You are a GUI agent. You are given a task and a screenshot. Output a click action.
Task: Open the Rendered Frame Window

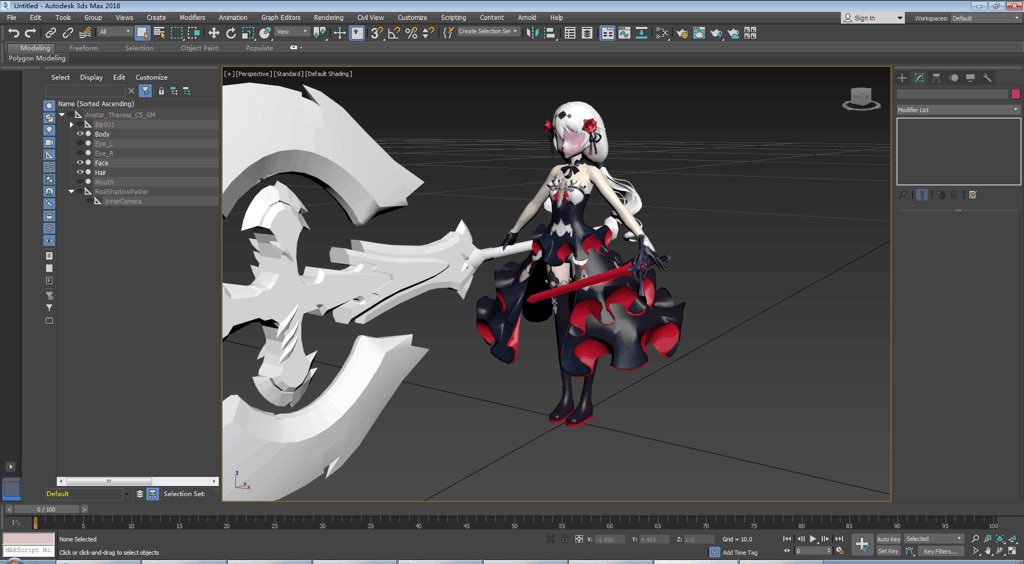[x=699, y=33]
